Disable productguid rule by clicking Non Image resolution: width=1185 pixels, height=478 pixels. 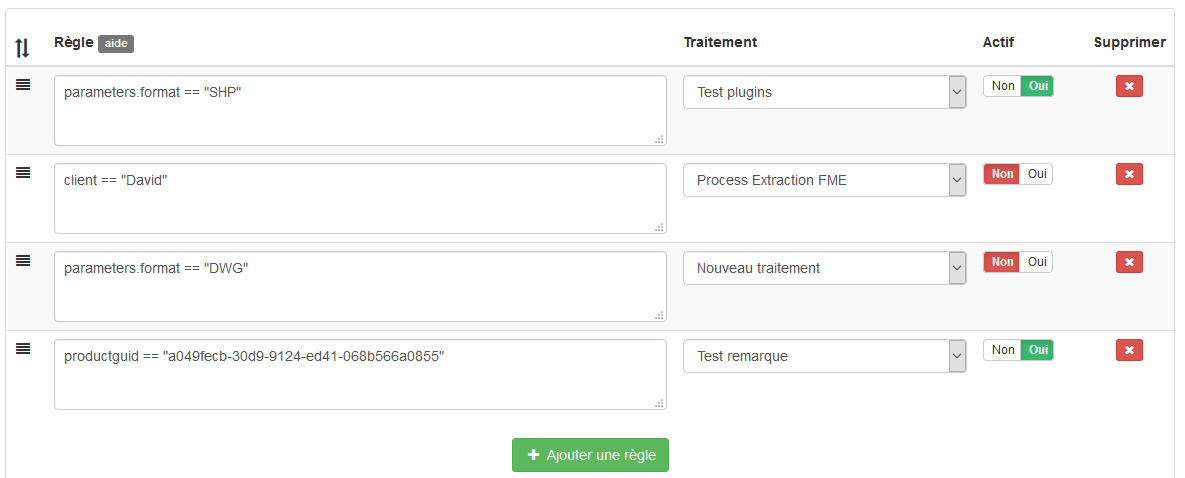1003,350
